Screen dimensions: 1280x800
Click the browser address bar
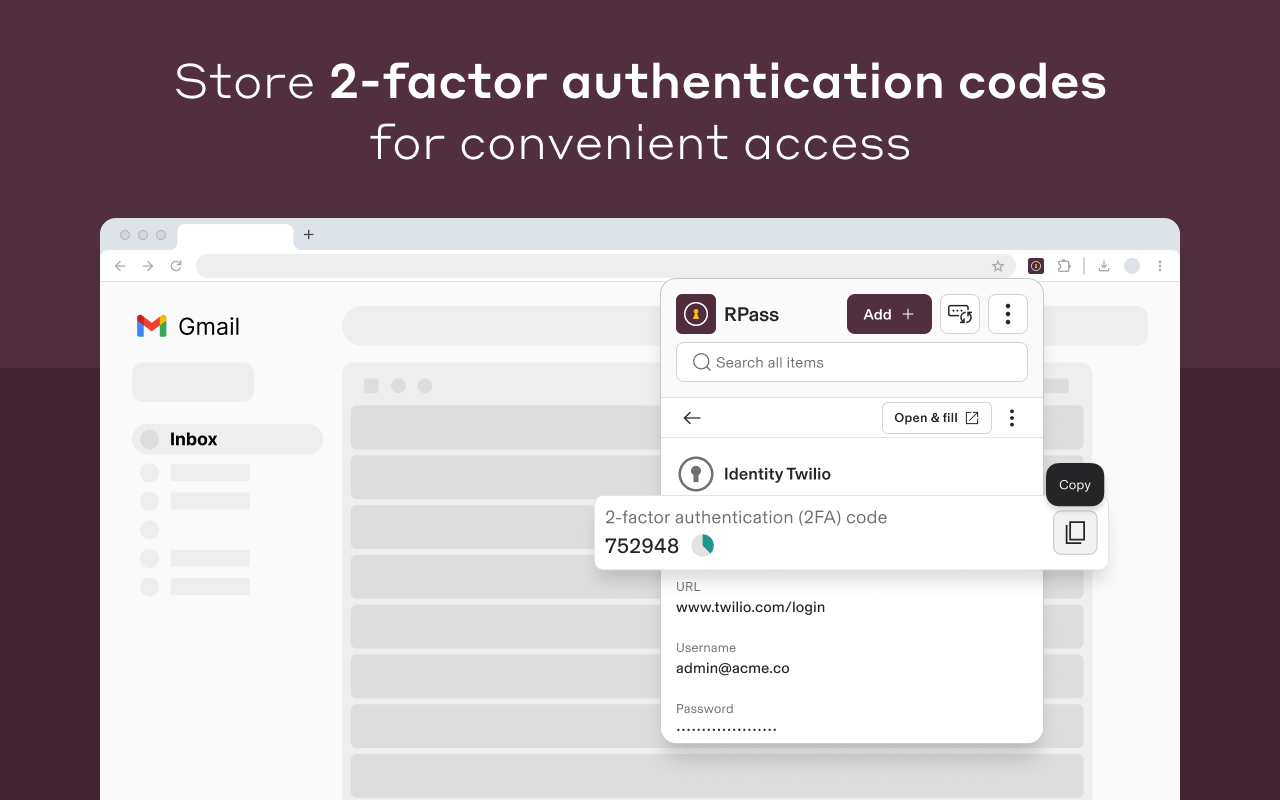coord(605,266)
